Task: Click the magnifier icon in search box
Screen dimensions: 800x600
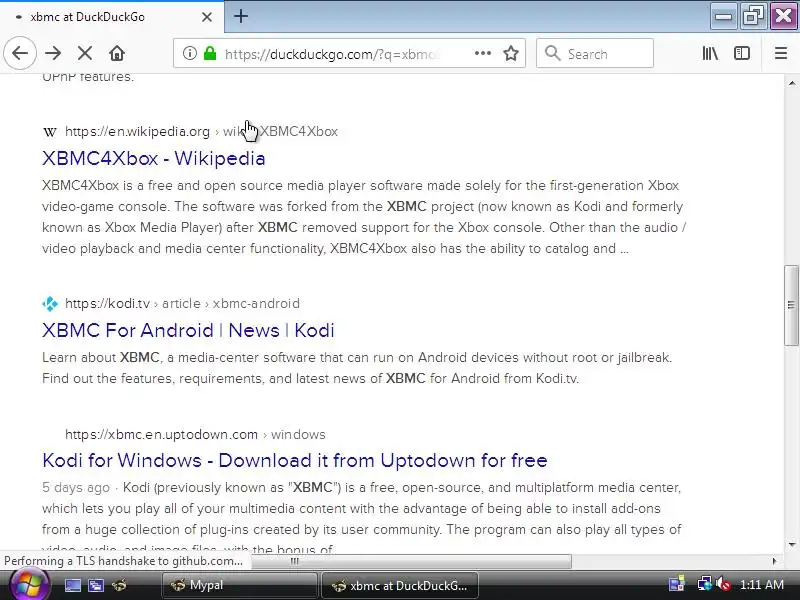Action: point(553,53)
